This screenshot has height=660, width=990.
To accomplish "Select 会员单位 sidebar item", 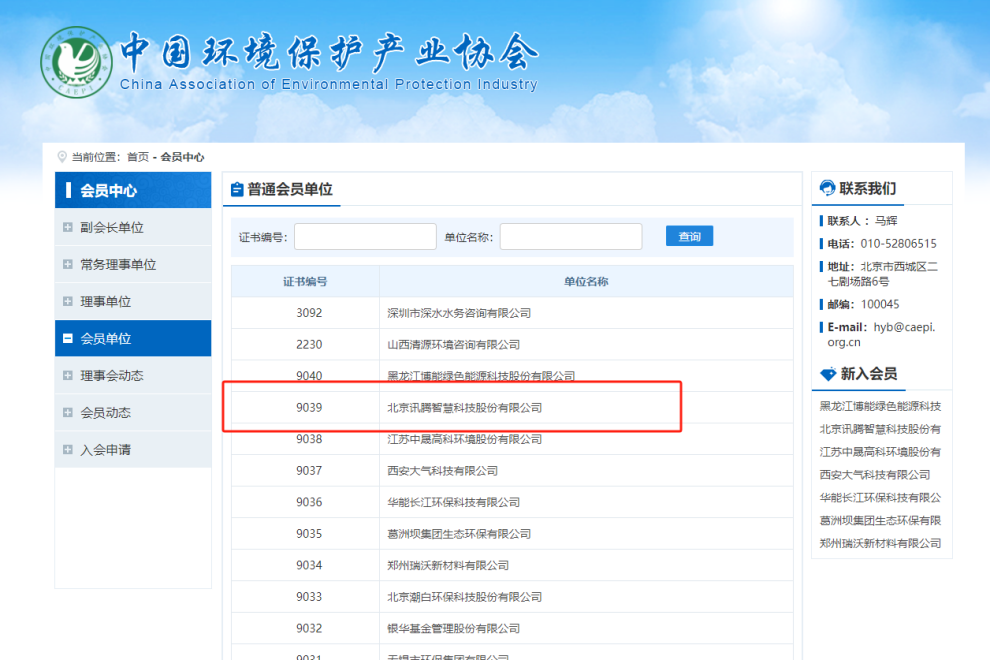I will click(133, 339).
